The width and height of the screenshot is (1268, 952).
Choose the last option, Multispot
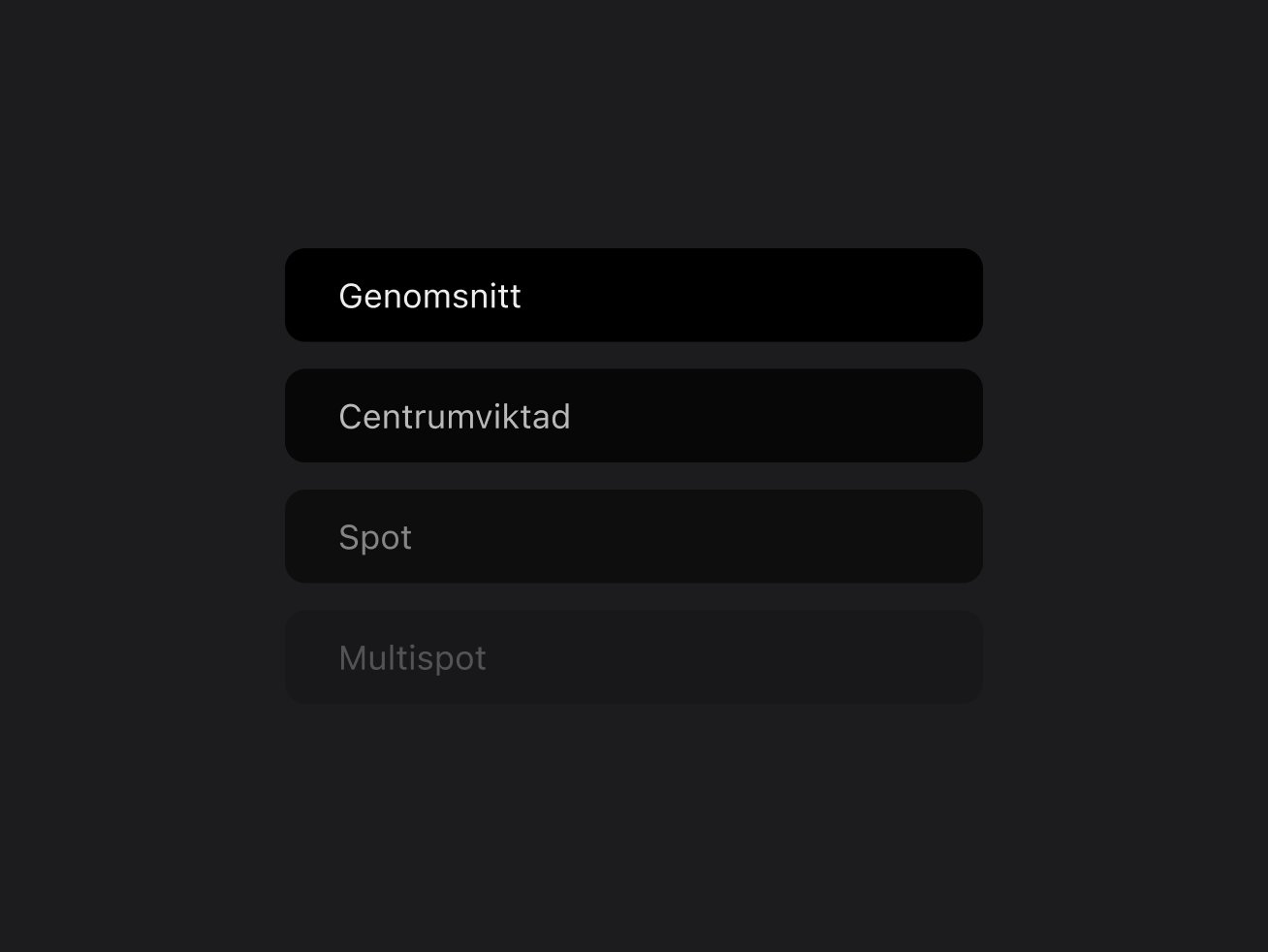(x=633, y=657)
